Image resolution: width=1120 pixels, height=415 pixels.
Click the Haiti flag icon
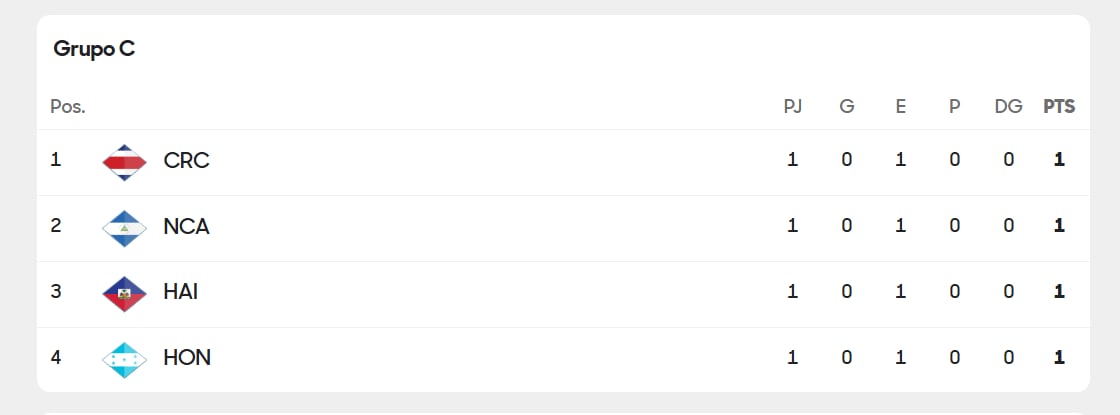coord(125,293)
